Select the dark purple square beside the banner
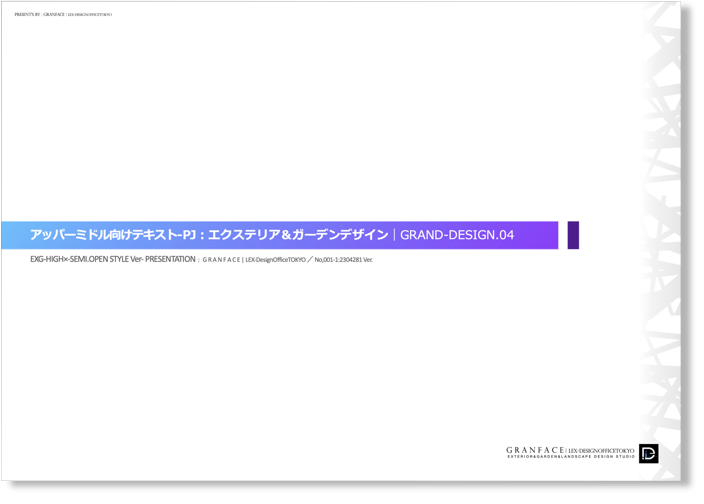Viewport: 704px width, 504px height. 573,235
